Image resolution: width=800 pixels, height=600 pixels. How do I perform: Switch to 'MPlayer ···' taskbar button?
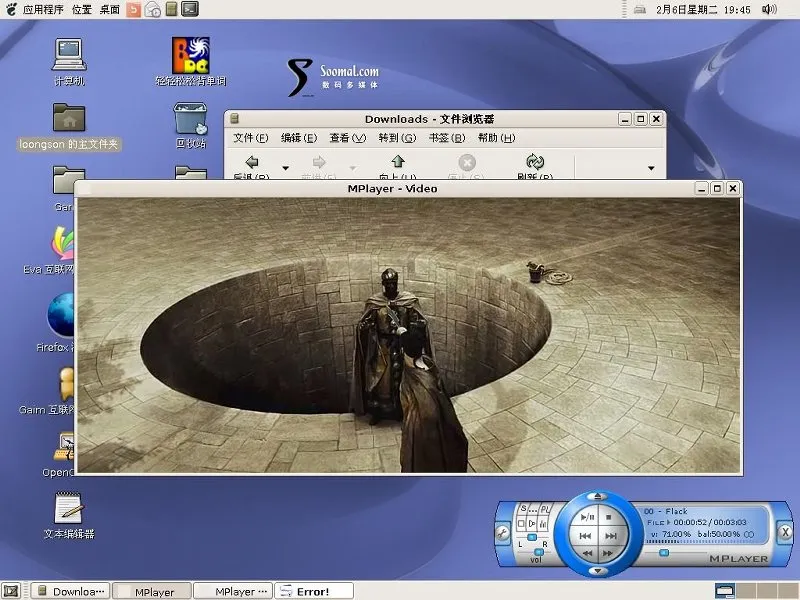tap(233, 591)
